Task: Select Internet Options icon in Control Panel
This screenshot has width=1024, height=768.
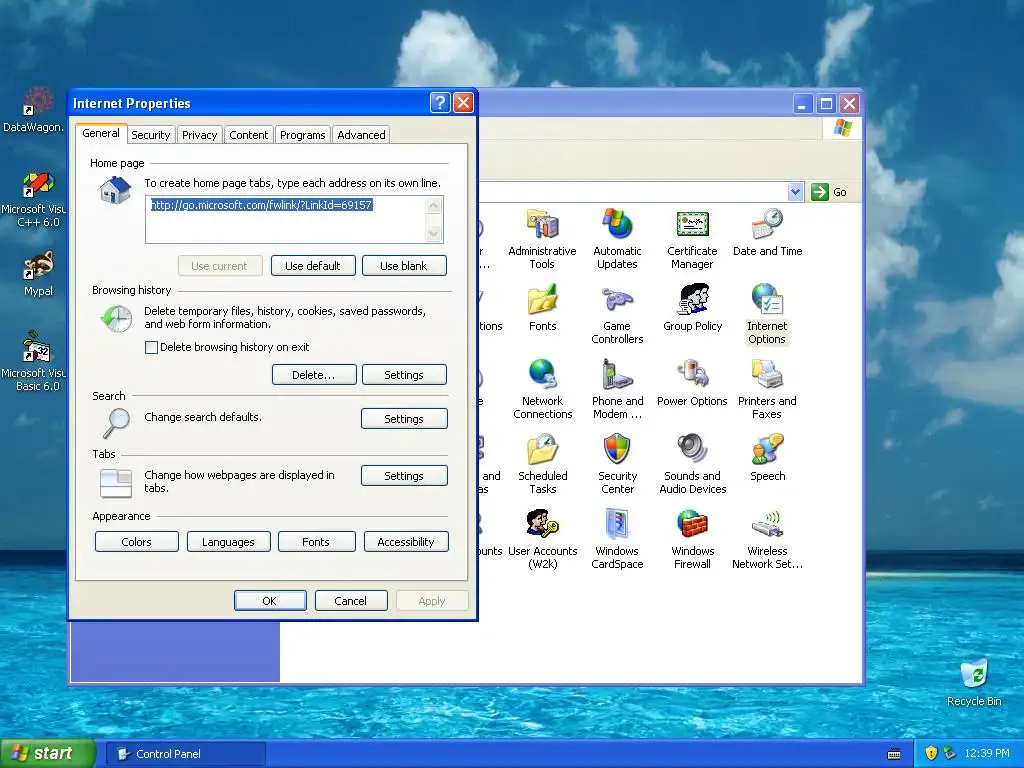Action: tap(767, 314)
